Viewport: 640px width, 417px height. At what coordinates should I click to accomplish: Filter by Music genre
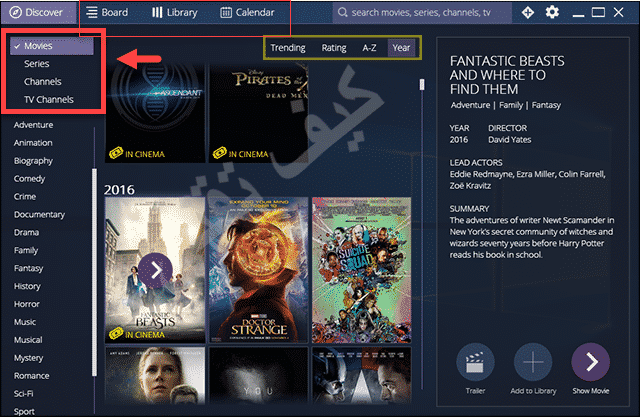25,322
